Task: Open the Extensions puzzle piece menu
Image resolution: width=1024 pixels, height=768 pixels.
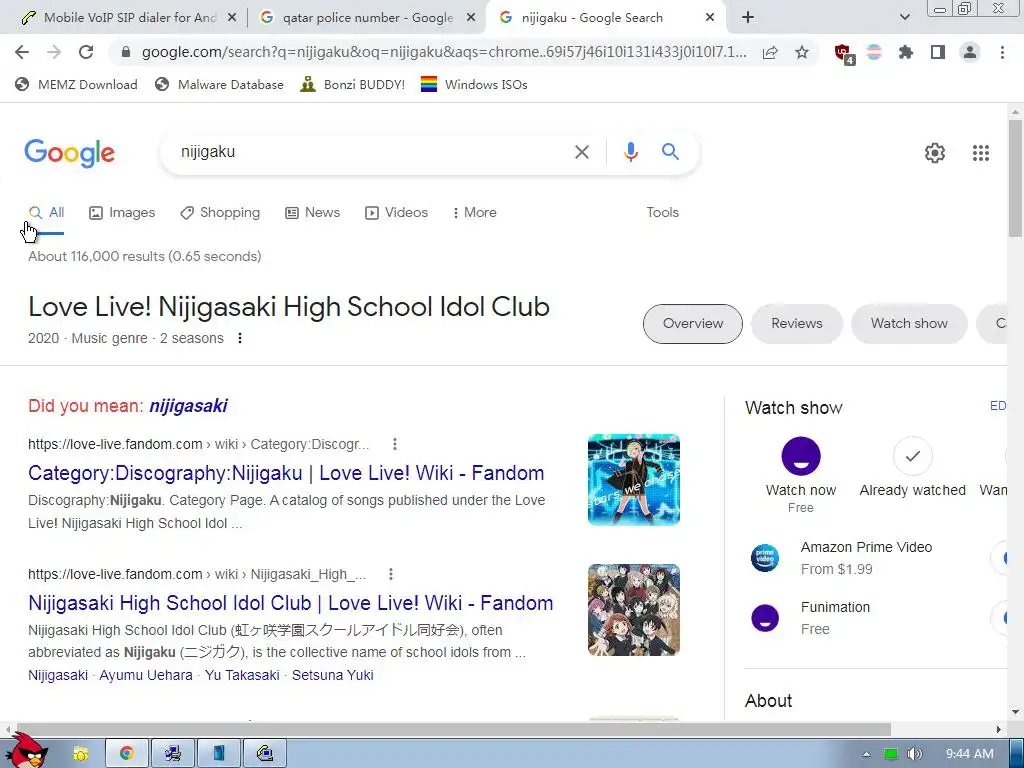Action: point(906,52)
